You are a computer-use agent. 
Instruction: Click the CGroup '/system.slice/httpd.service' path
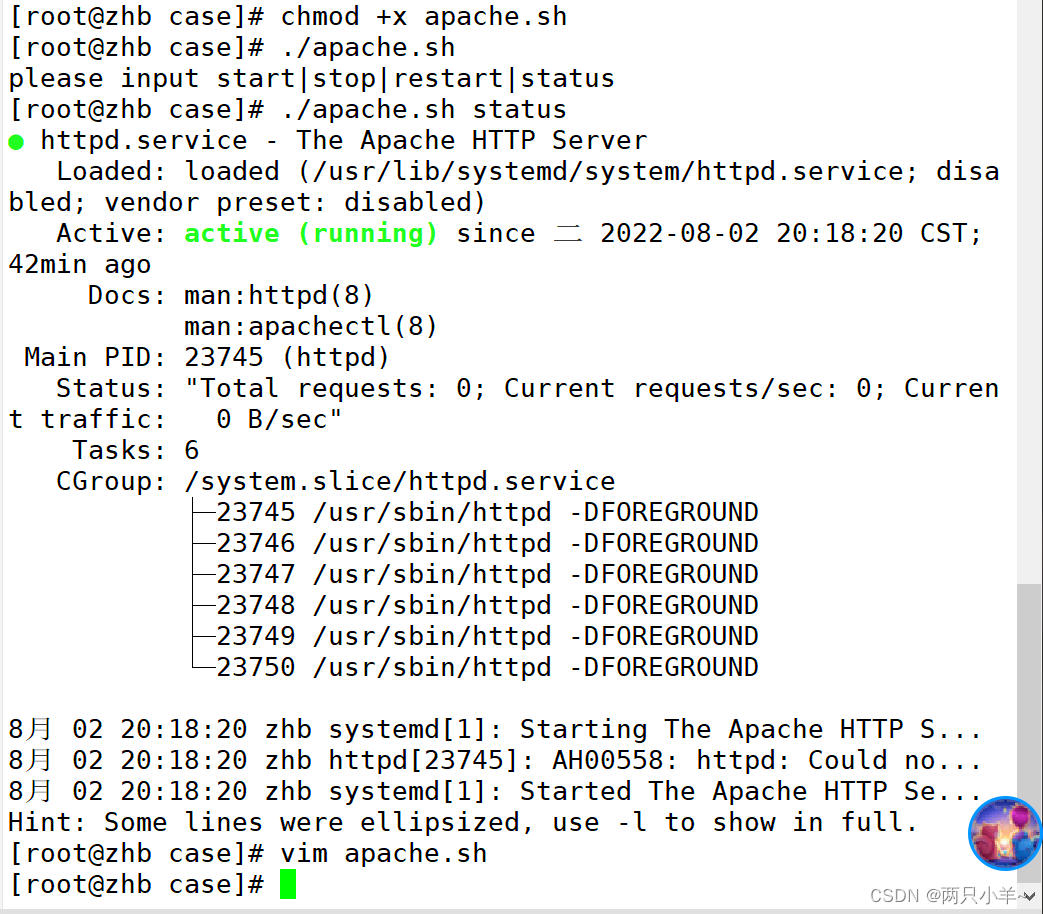[x=400, y=481]
